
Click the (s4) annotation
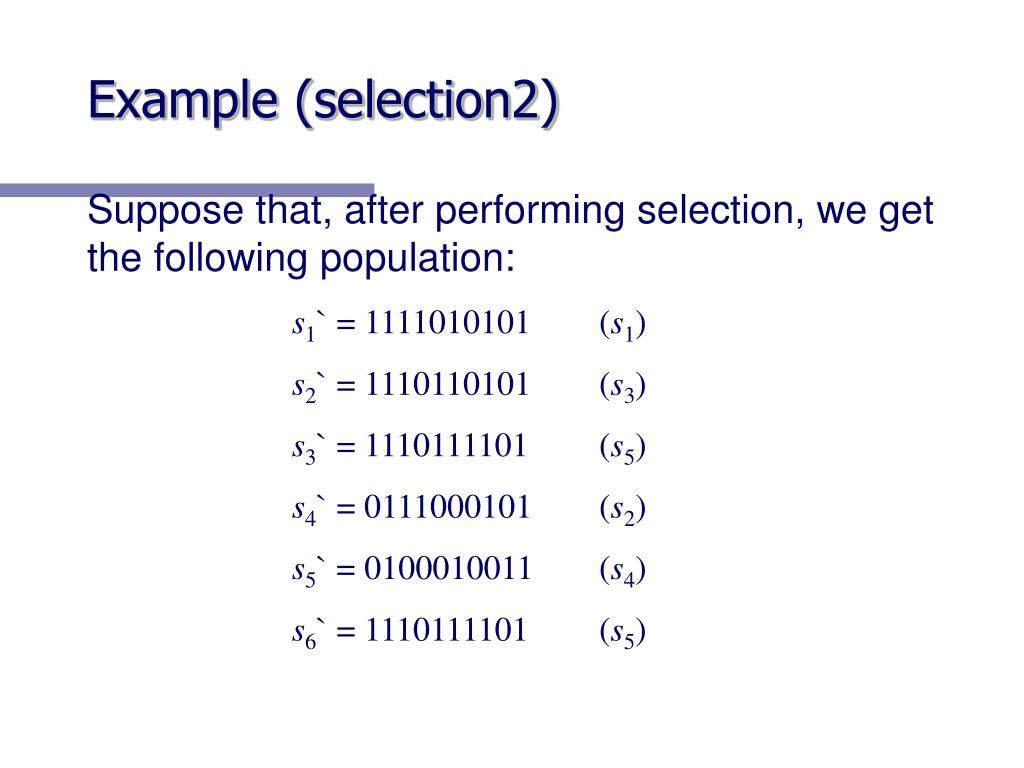pos(622,571)
